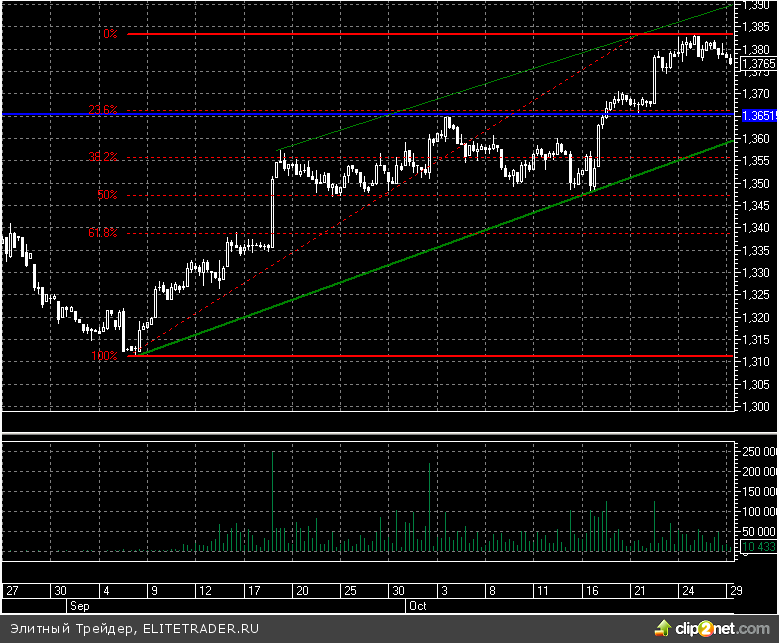Viewport: 779px width, 643px height.
Task: Click the current price tag 1,3765
Action: (757, 63)
